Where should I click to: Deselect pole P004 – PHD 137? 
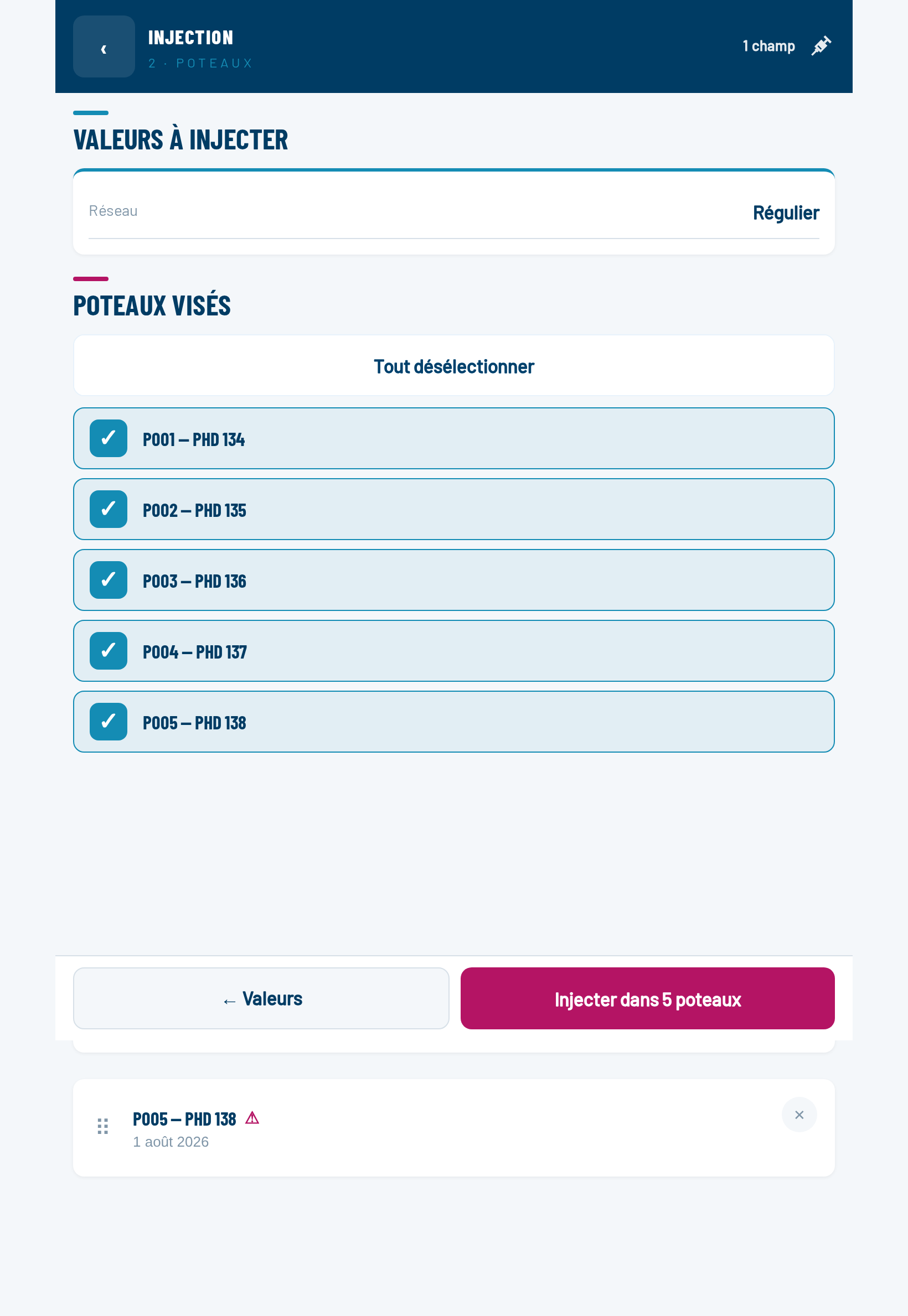click(x=109, y=651)
